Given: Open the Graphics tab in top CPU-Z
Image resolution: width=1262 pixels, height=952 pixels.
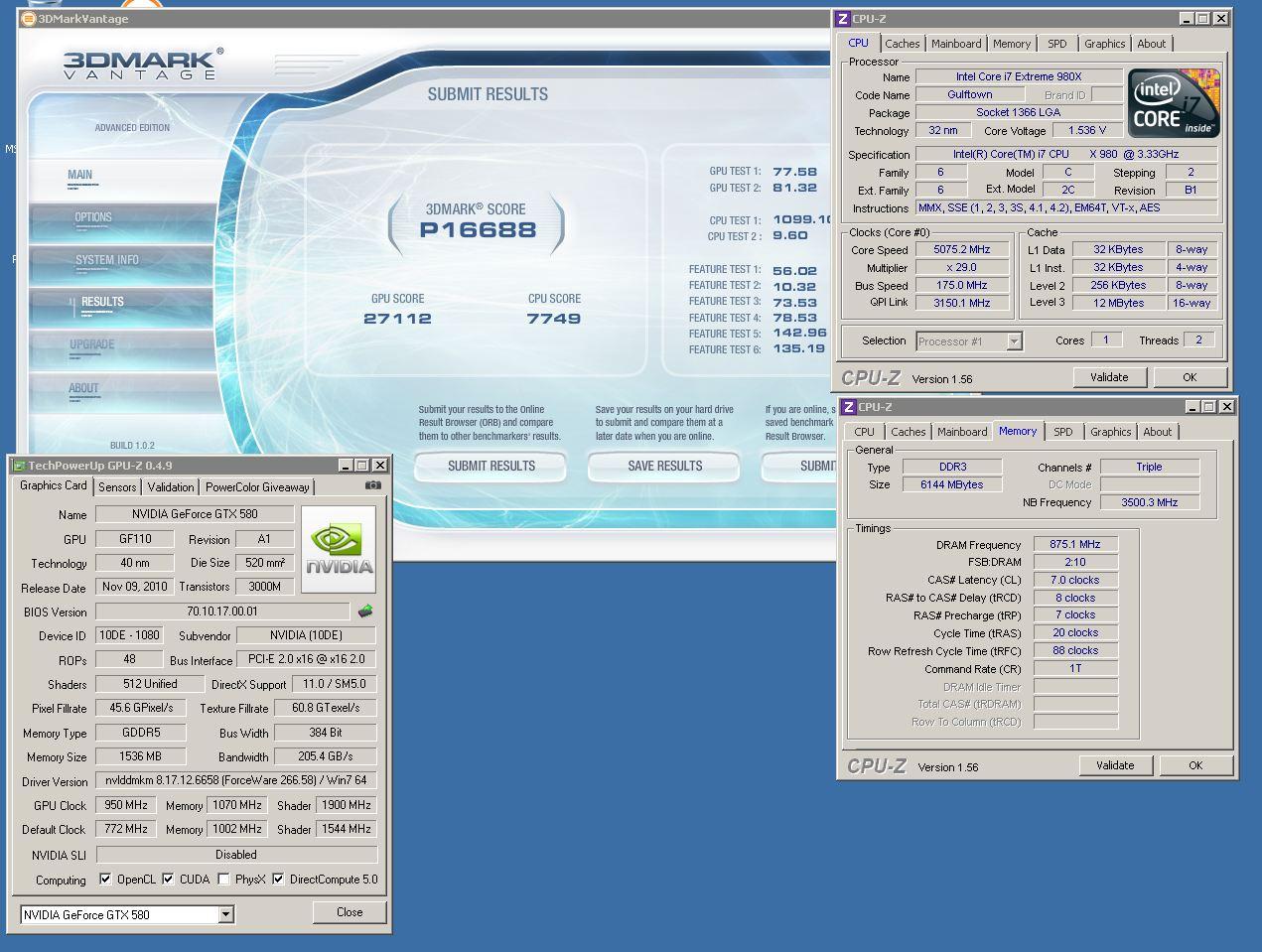Looking at the screenshot, I should pos(1105,44).
